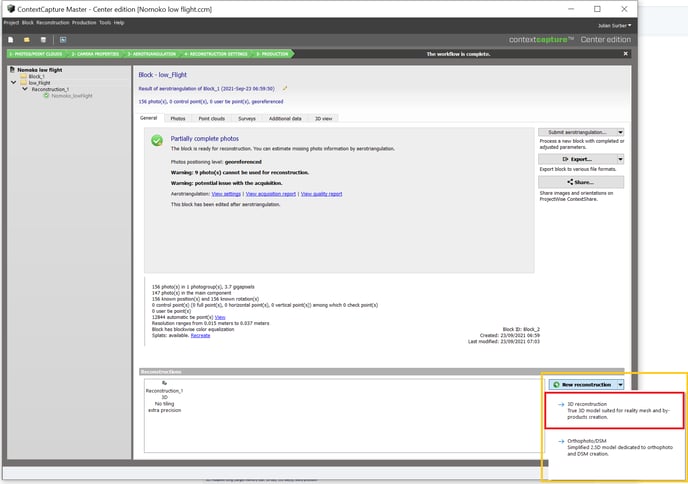The height and width of the screenshot is (484, 688).
Task: Click the Save project toolbar icon
Action: point(43,39)
